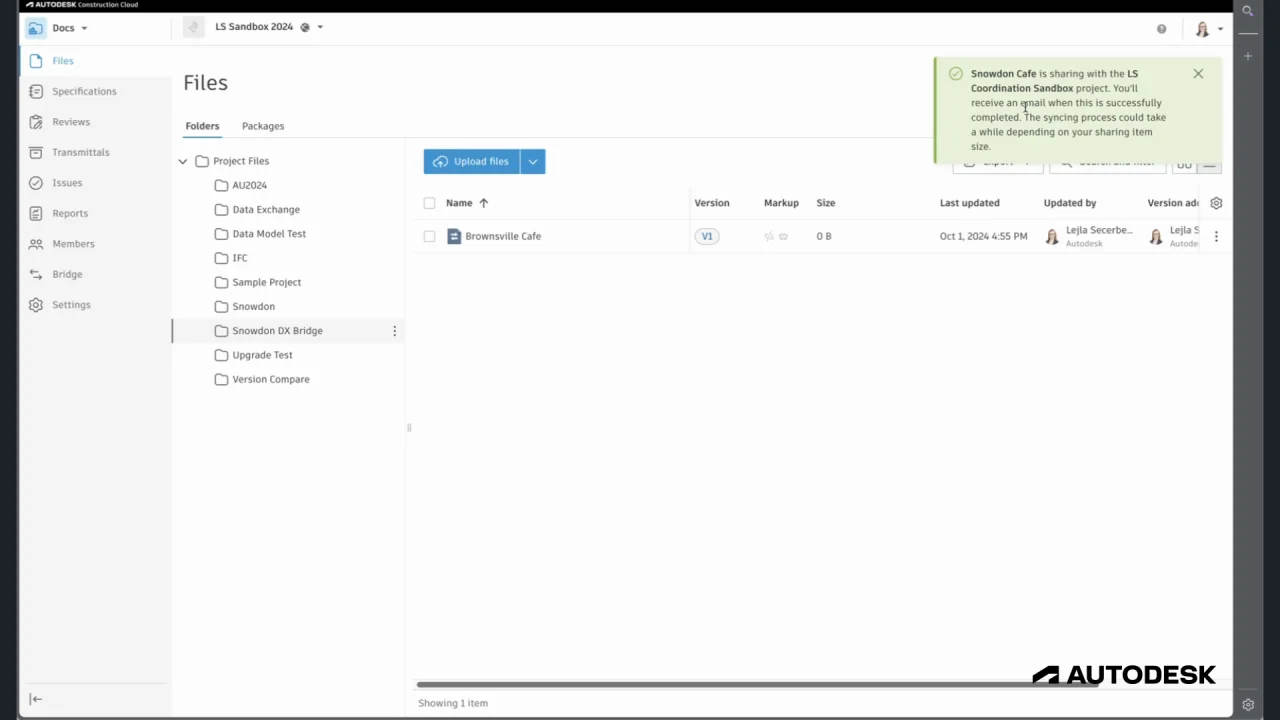The width and height of the screenshot is (1280, 720).
Task: Collapse the Project Files tree
Action: click(x=183, y=161)
